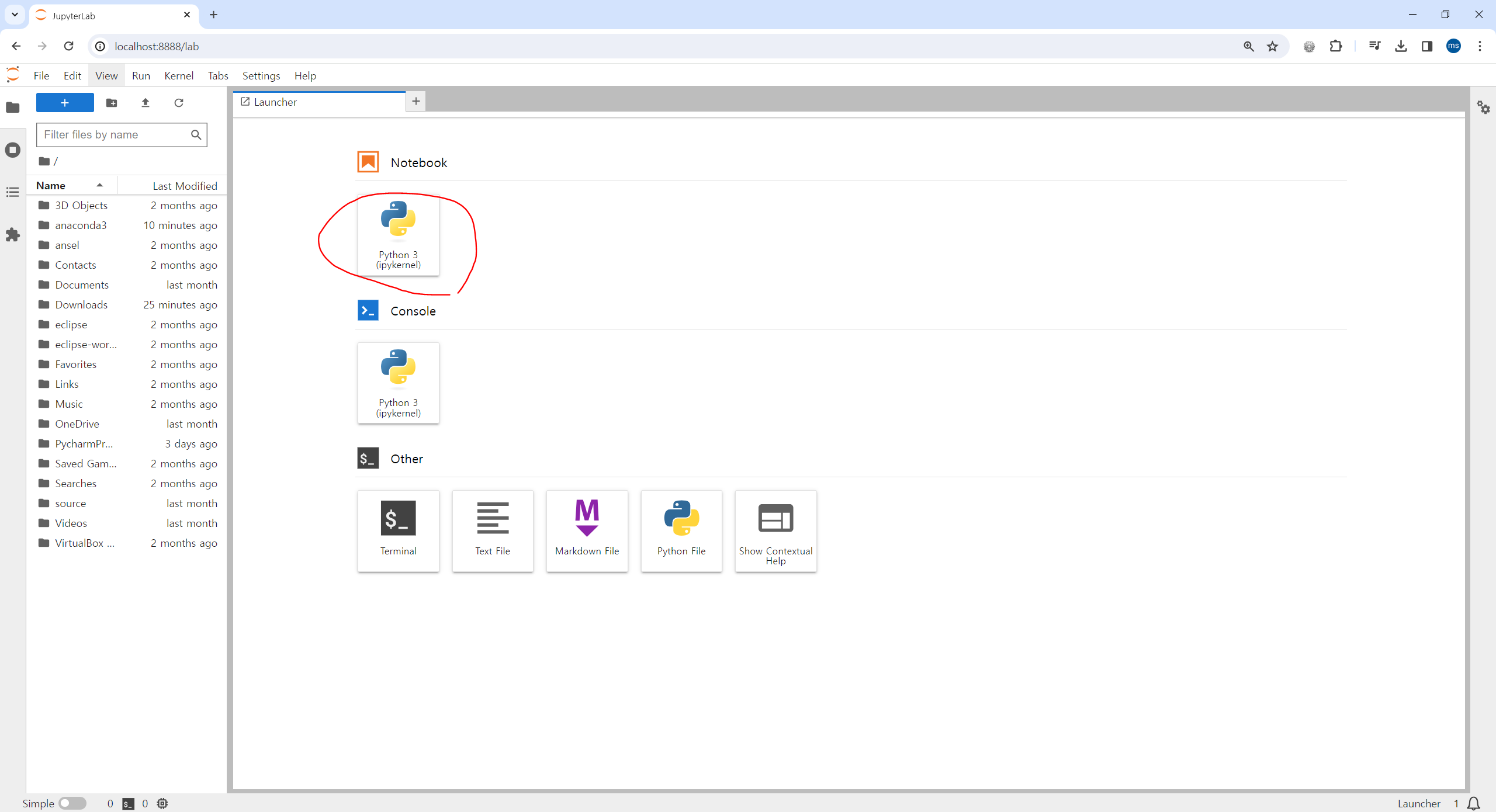Image resolution: width=1496 pixels, height=812 pixels.
Task: Click the blue New Launcher plus button
Action: (65, 103)
